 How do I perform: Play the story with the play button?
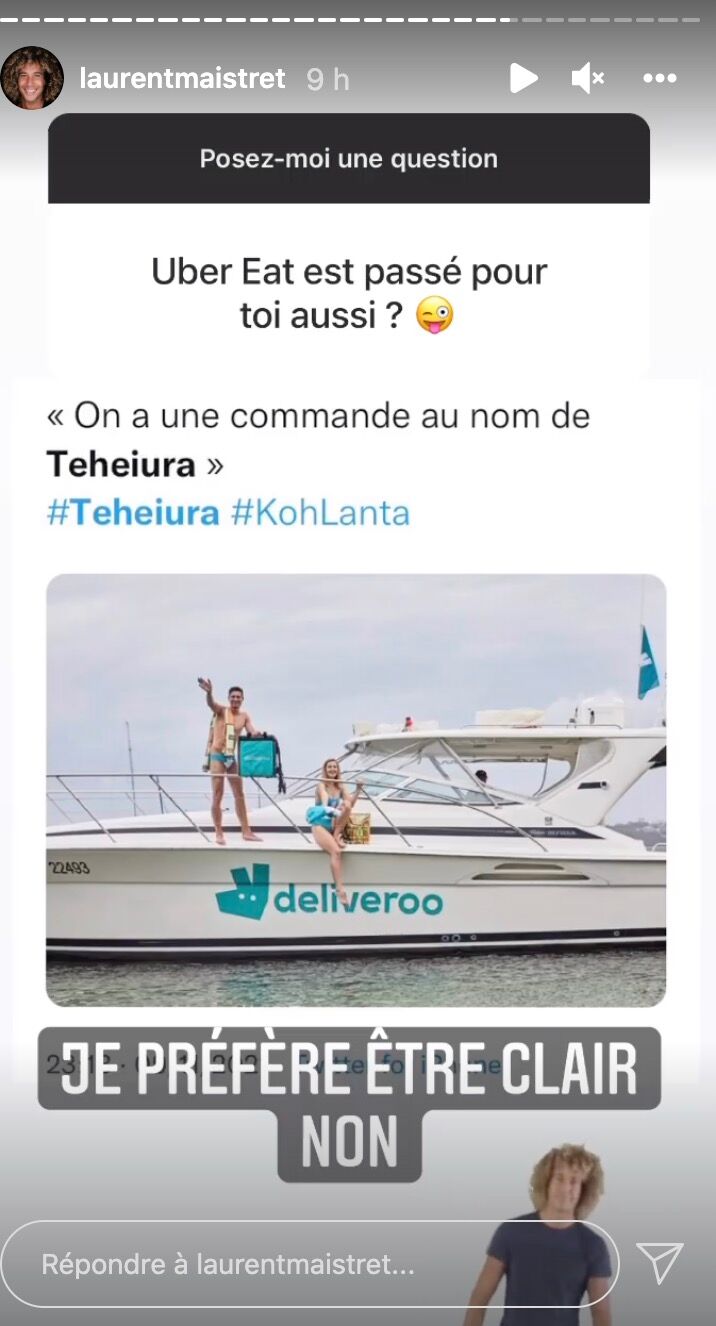click(x=523, y=78)
